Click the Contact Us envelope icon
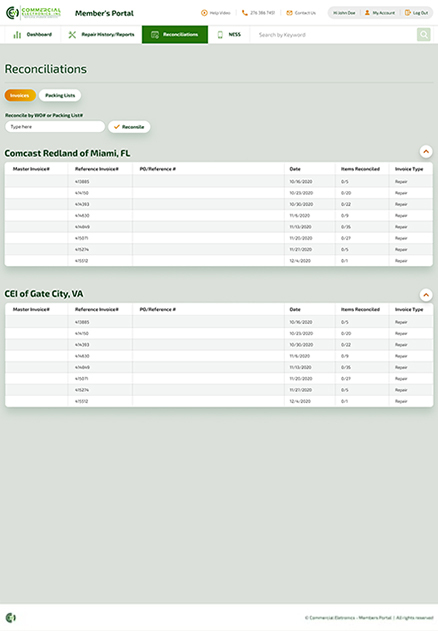Image resolution: width=438 pixels, height=631 pixels. (289, 13)
